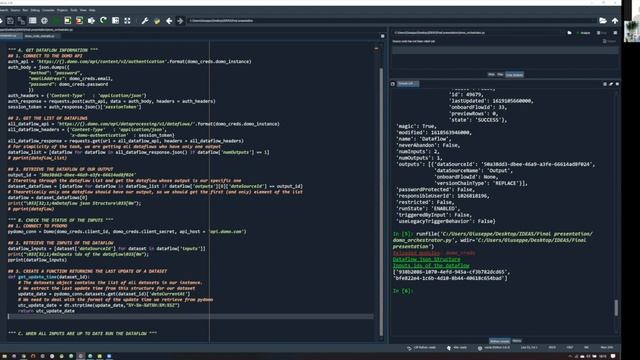Screen dimensions: 640x360
Task: Open IPython console options menu icon
Action: [617, 84]
